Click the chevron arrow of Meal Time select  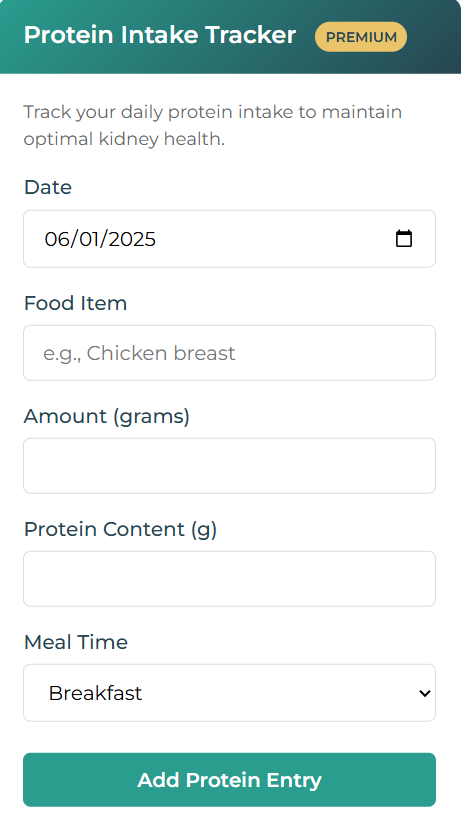425,693
